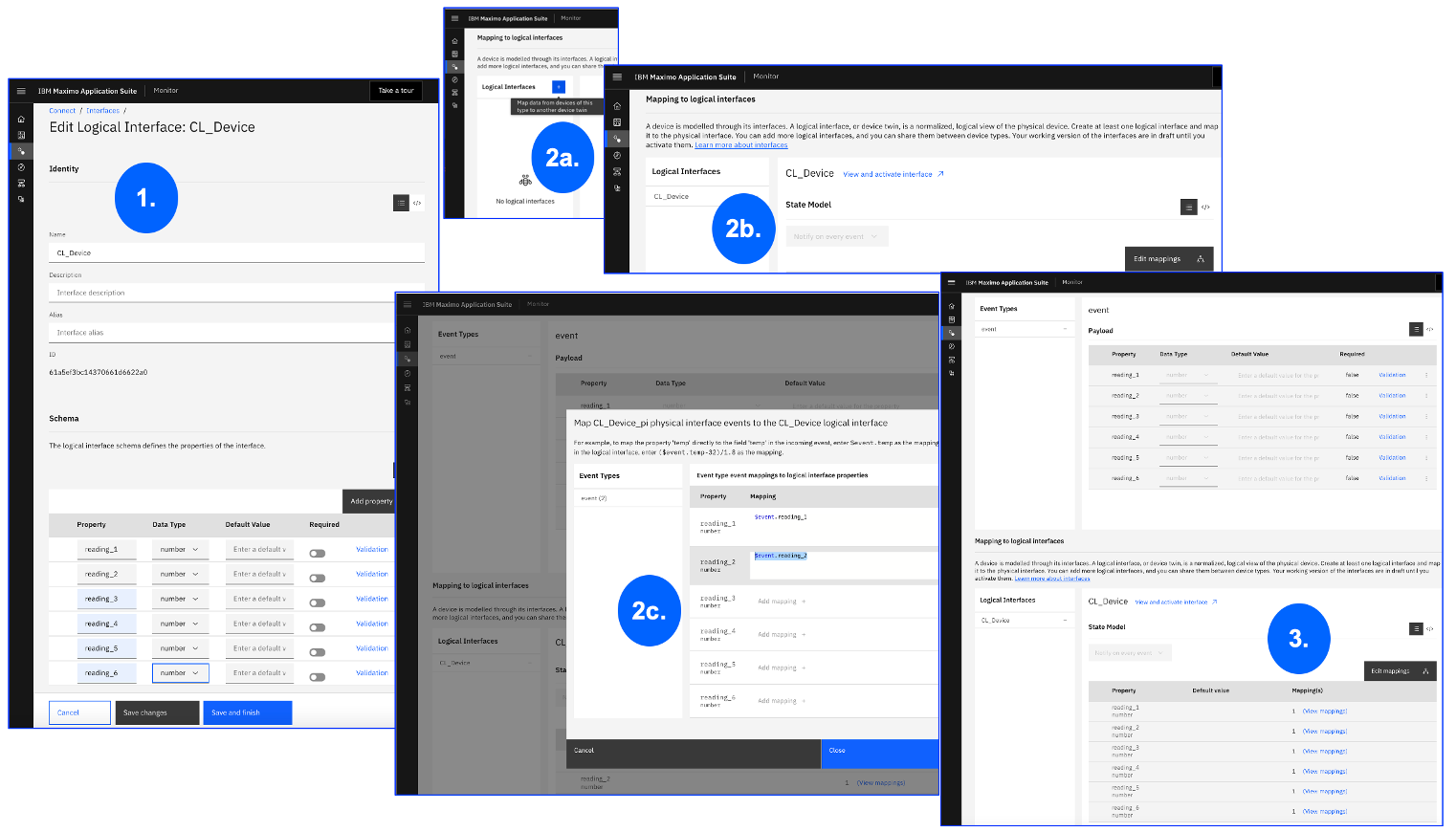Open focused Data Type dropdown for reading_6
The width and height of the screenshot is (1456, 832).
click(180, 673)
